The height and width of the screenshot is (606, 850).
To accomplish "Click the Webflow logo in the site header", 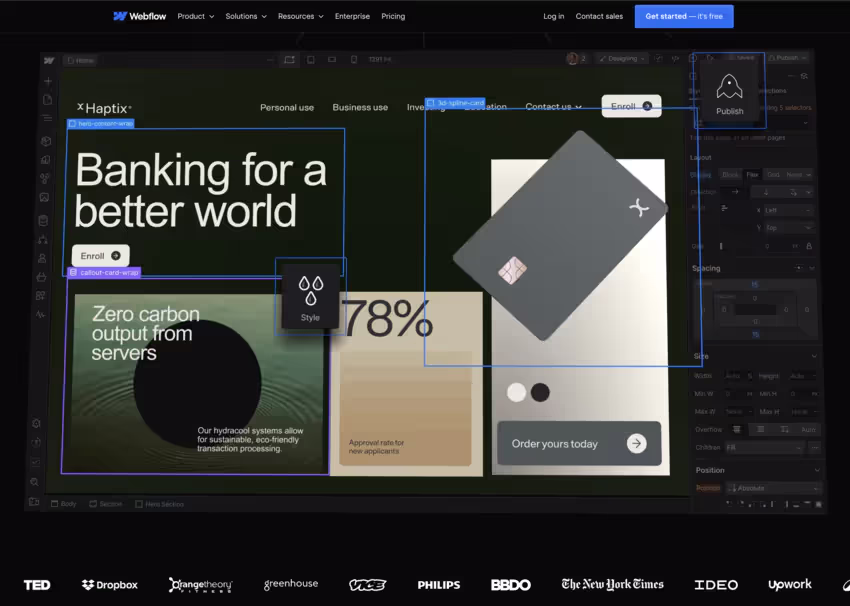I will pyautogui.click(x=139, y=16).
